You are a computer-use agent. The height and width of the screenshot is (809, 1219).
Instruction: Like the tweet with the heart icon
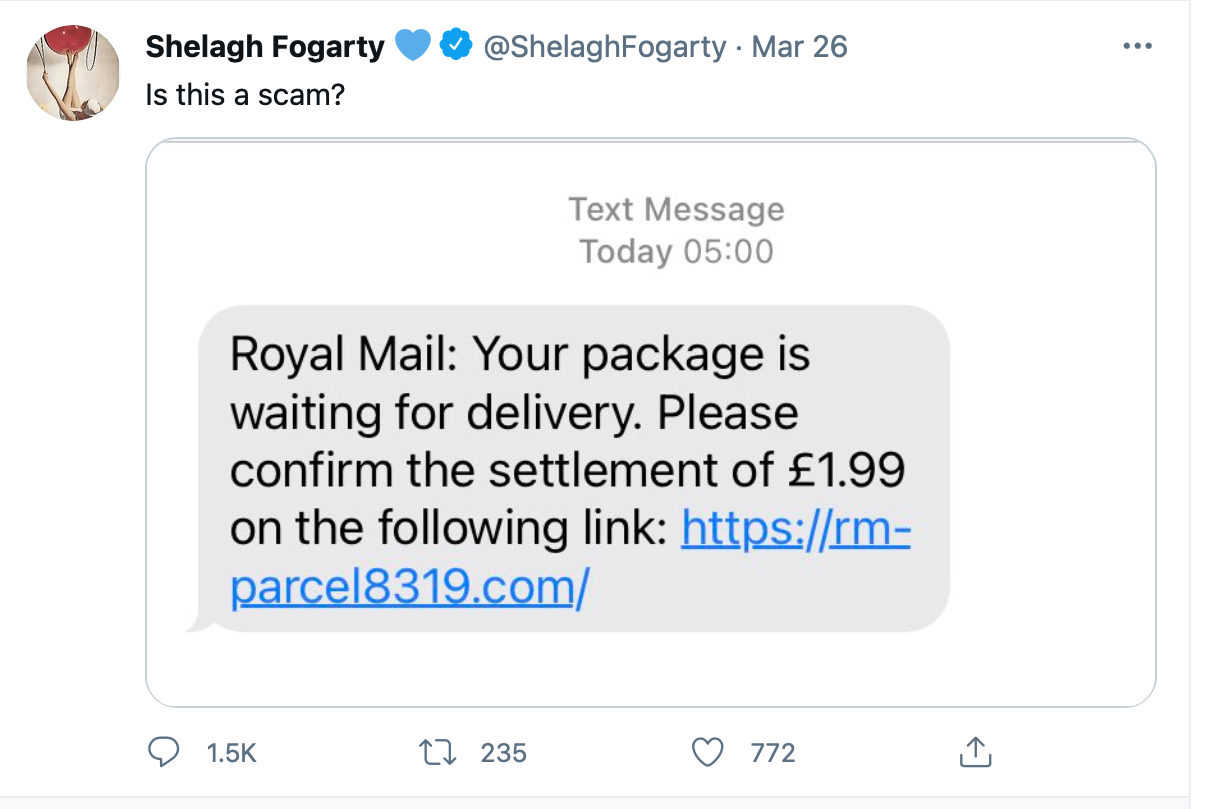[x=708, y=751]
